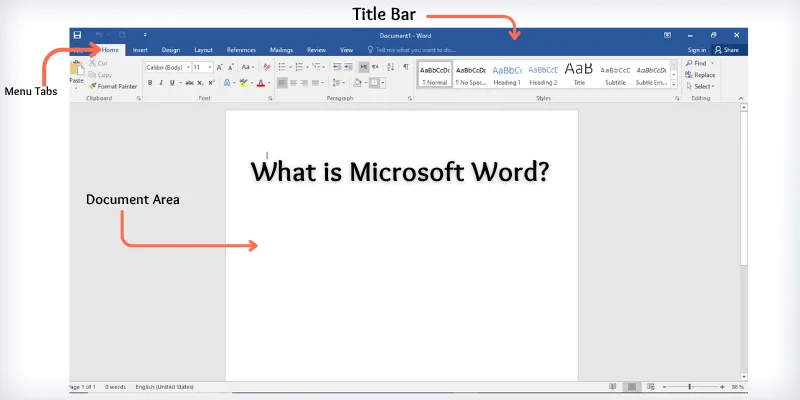Viewport: 800px width, 400px height.
Task: Click the Multilevel List icon
Action: pos(316,67)
